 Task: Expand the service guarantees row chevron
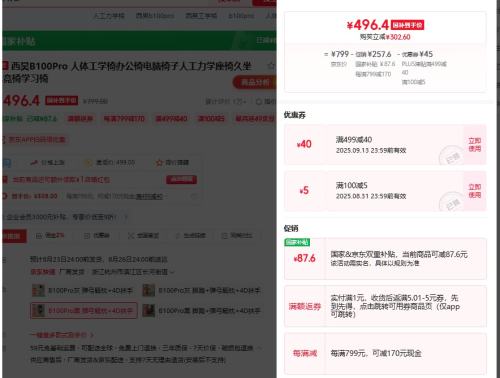click(x=259, y=348)
